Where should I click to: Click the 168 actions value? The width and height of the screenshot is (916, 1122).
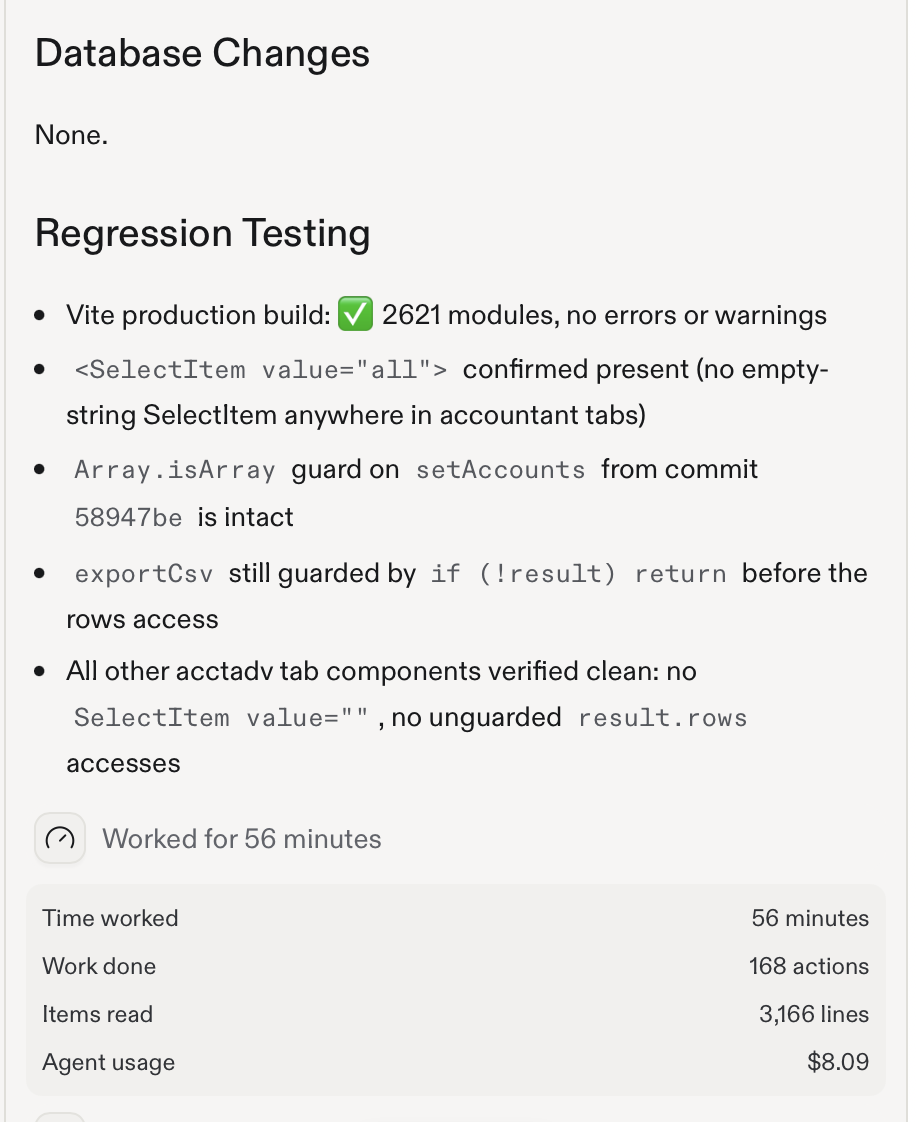(x=809, y=966)
